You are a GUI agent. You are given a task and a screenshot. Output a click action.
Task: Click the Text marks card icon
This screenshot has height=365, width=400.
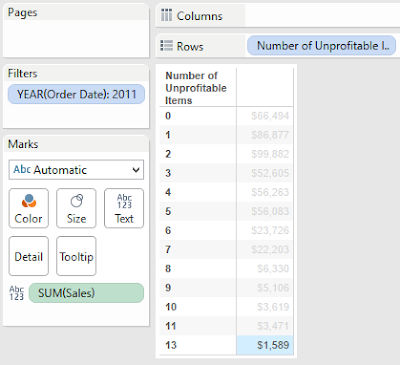click(124, 201)
